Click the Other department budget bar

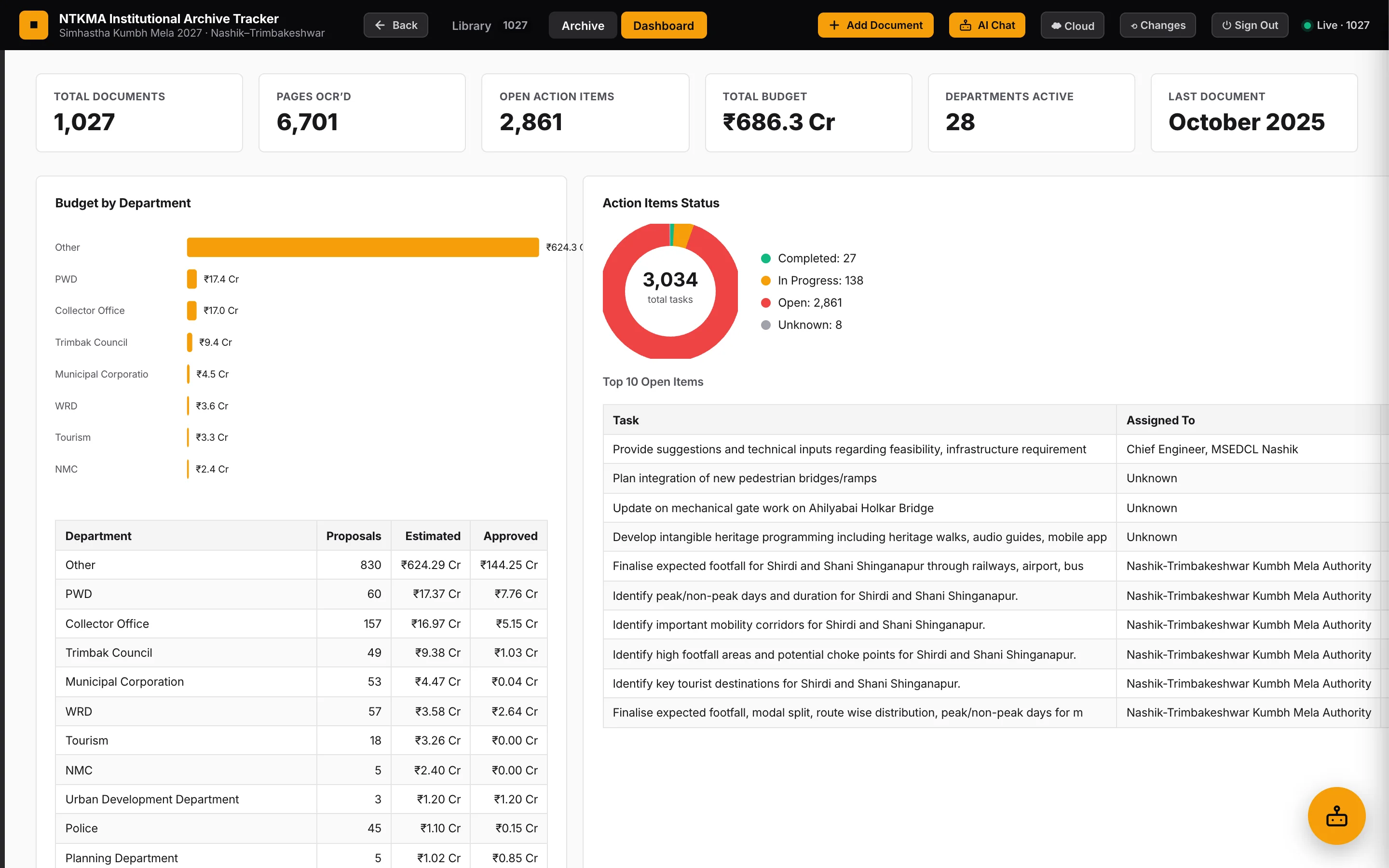pyautogui.click(x=363, y=247)
